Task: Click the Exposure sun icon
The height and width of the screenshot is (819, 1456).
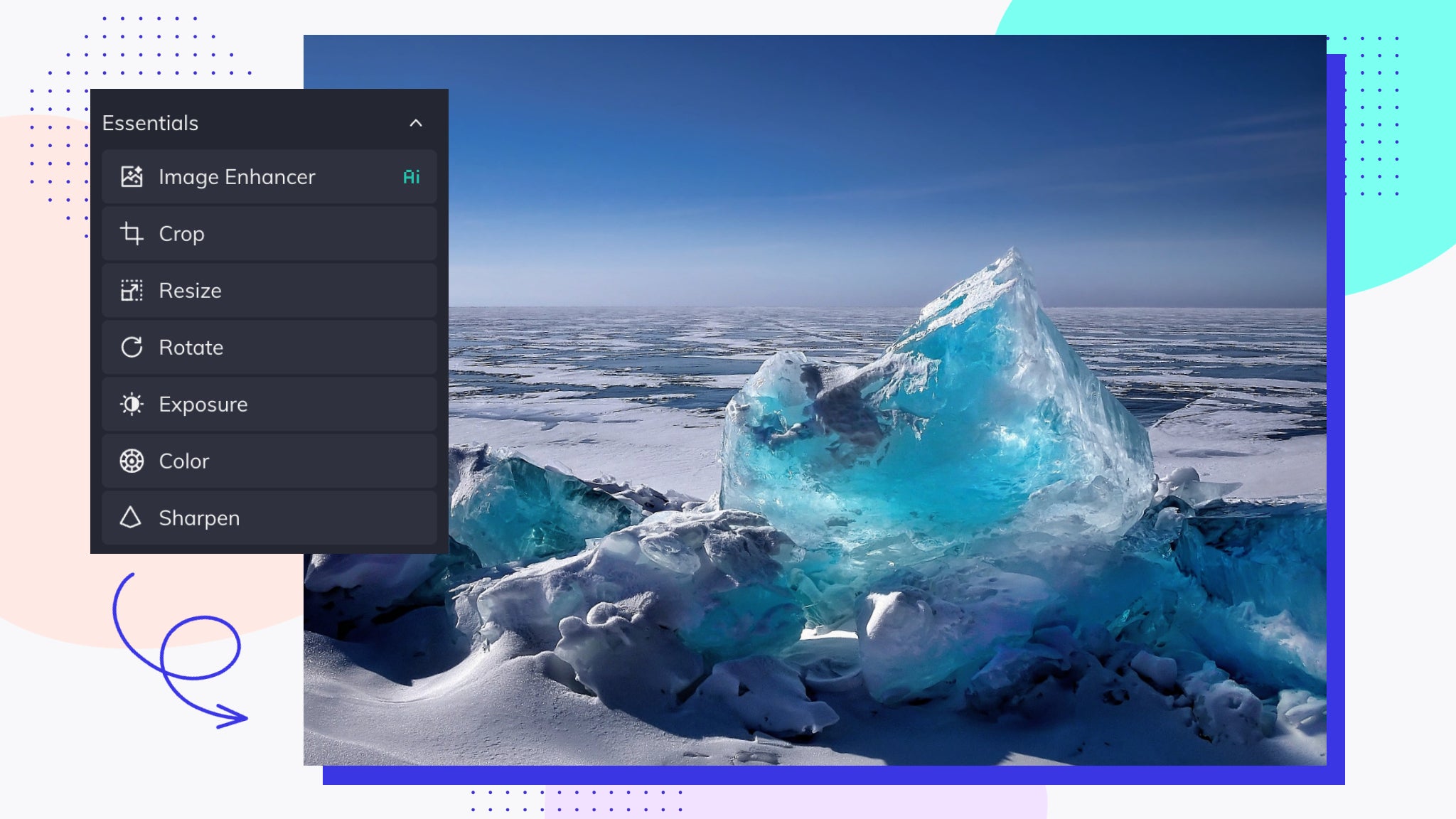Action: click(132, 404)
